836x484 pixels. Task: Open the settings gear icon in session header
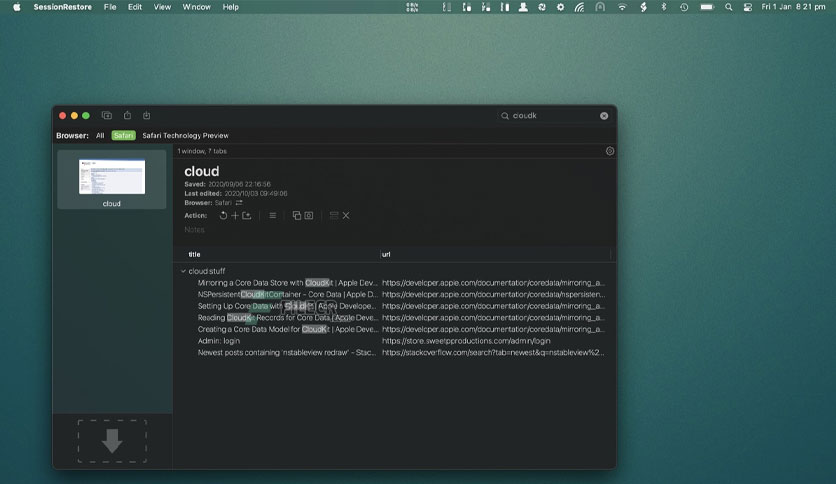coord(610,151)
